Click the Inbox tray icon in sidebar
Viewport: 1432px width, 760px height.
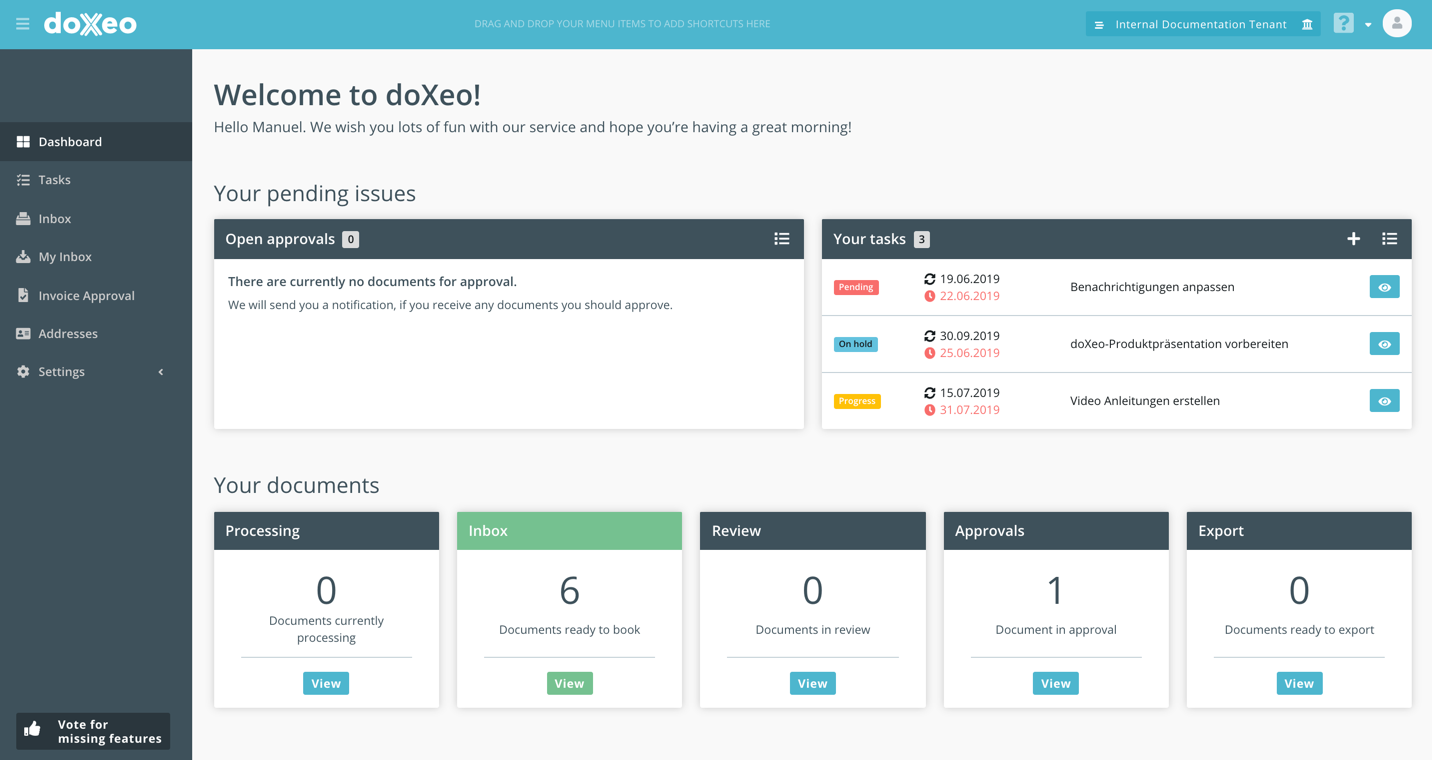point(23,219)
